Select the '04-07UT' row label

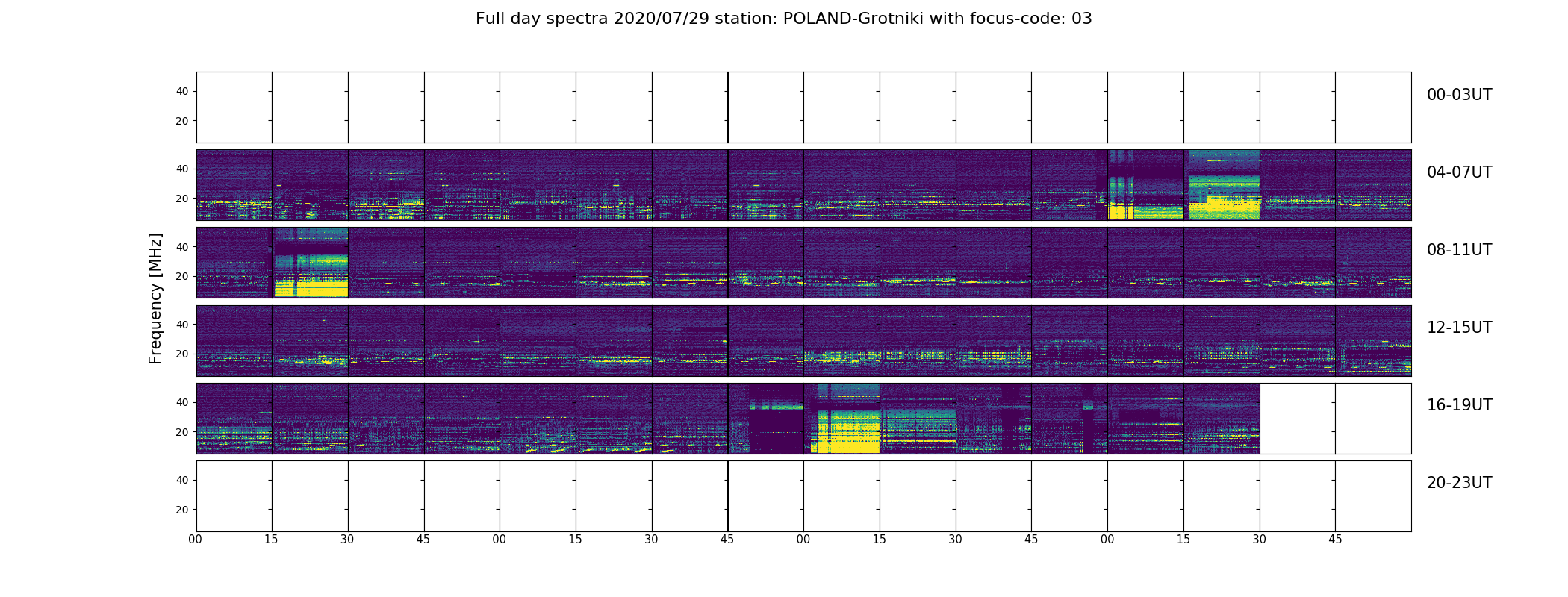pos(1459,172)
